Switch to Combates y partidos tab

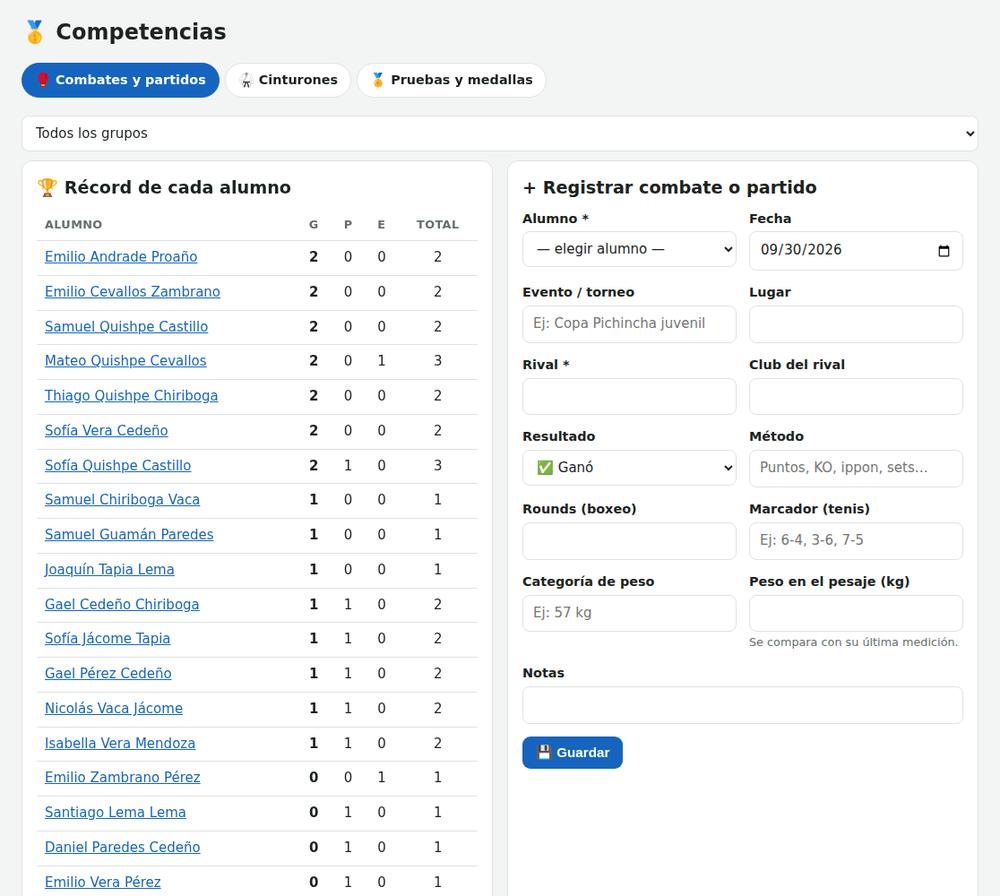pos(121,80)
